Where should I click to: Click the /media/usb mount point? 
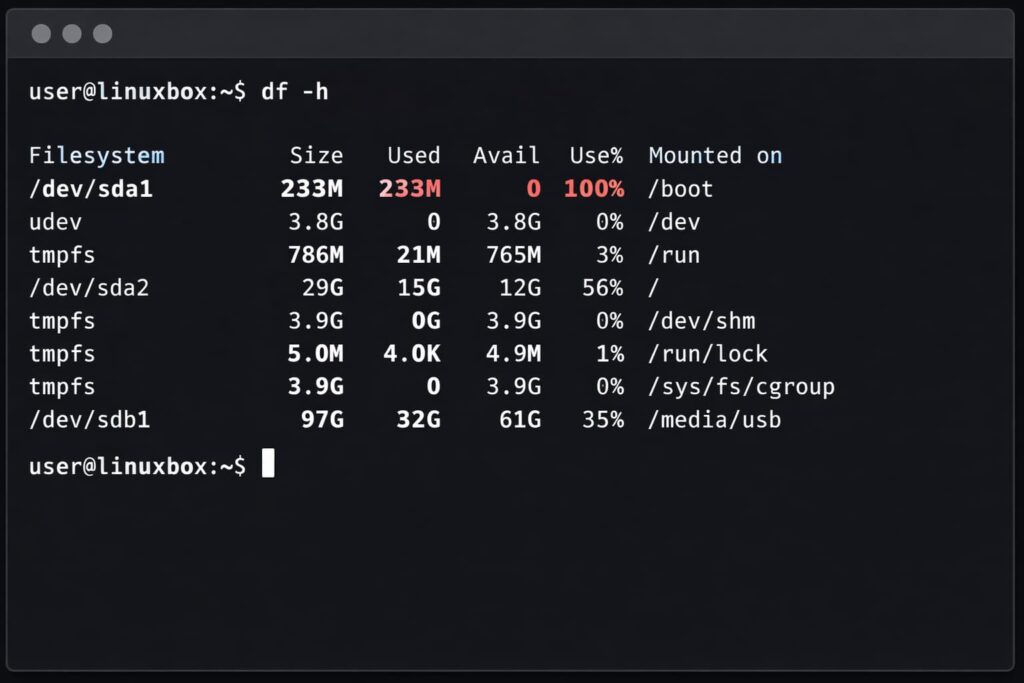714,420
